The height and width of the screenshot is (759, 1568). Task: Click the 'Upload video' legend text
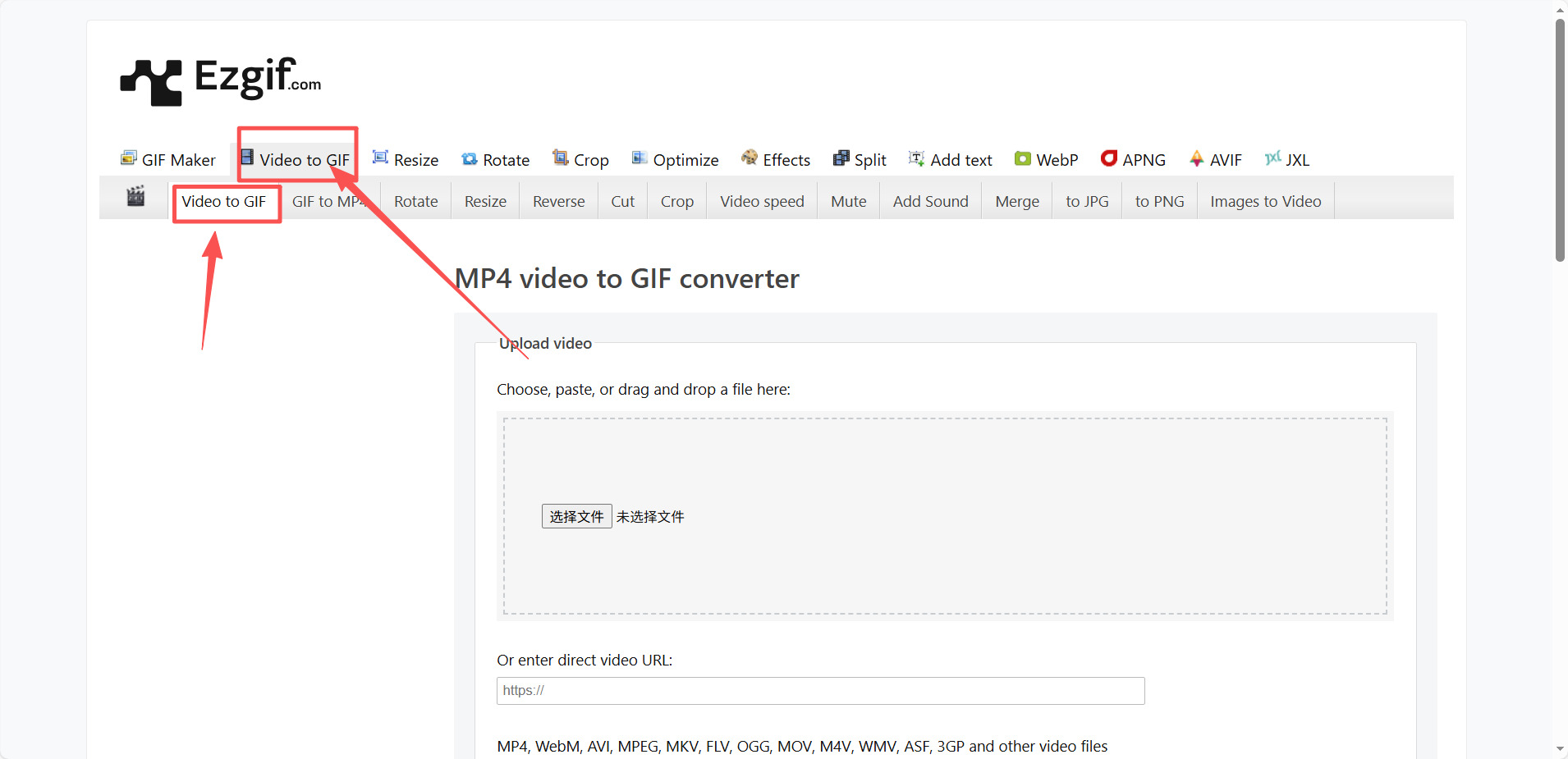pos(546,344)
